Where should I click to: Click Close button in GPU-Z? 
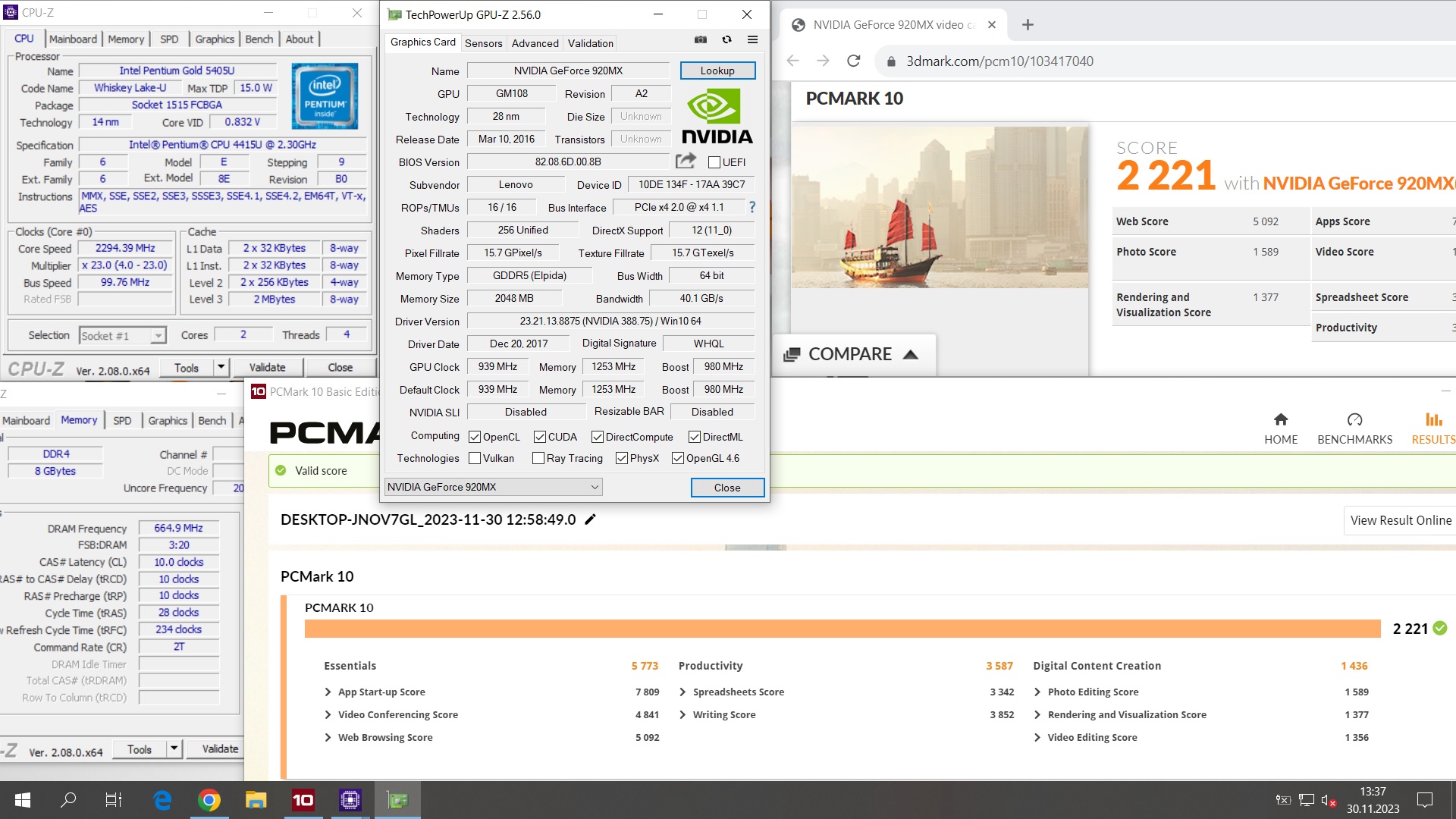(727, 488)
